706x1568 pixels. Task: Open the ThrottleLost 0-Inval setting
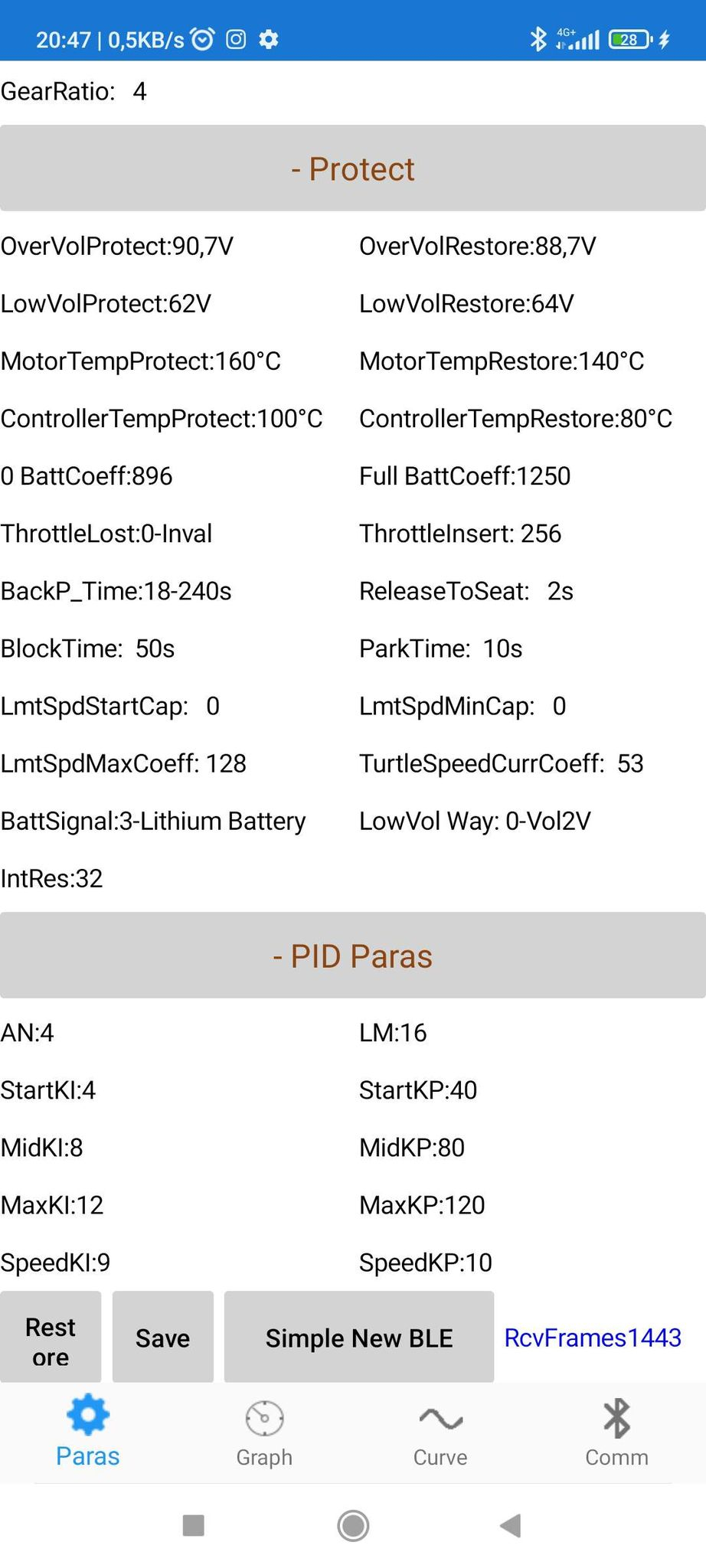(106, 534)
